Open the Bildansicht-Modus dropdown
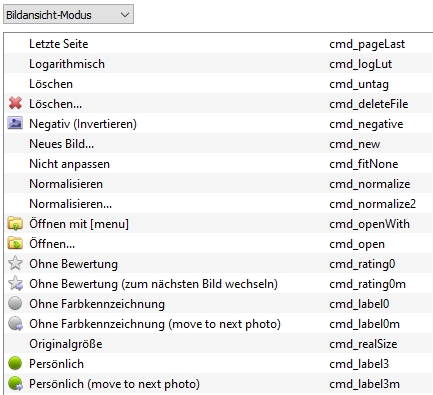Image resolution: width=433 pixels, height=395 pixels. 68,14
